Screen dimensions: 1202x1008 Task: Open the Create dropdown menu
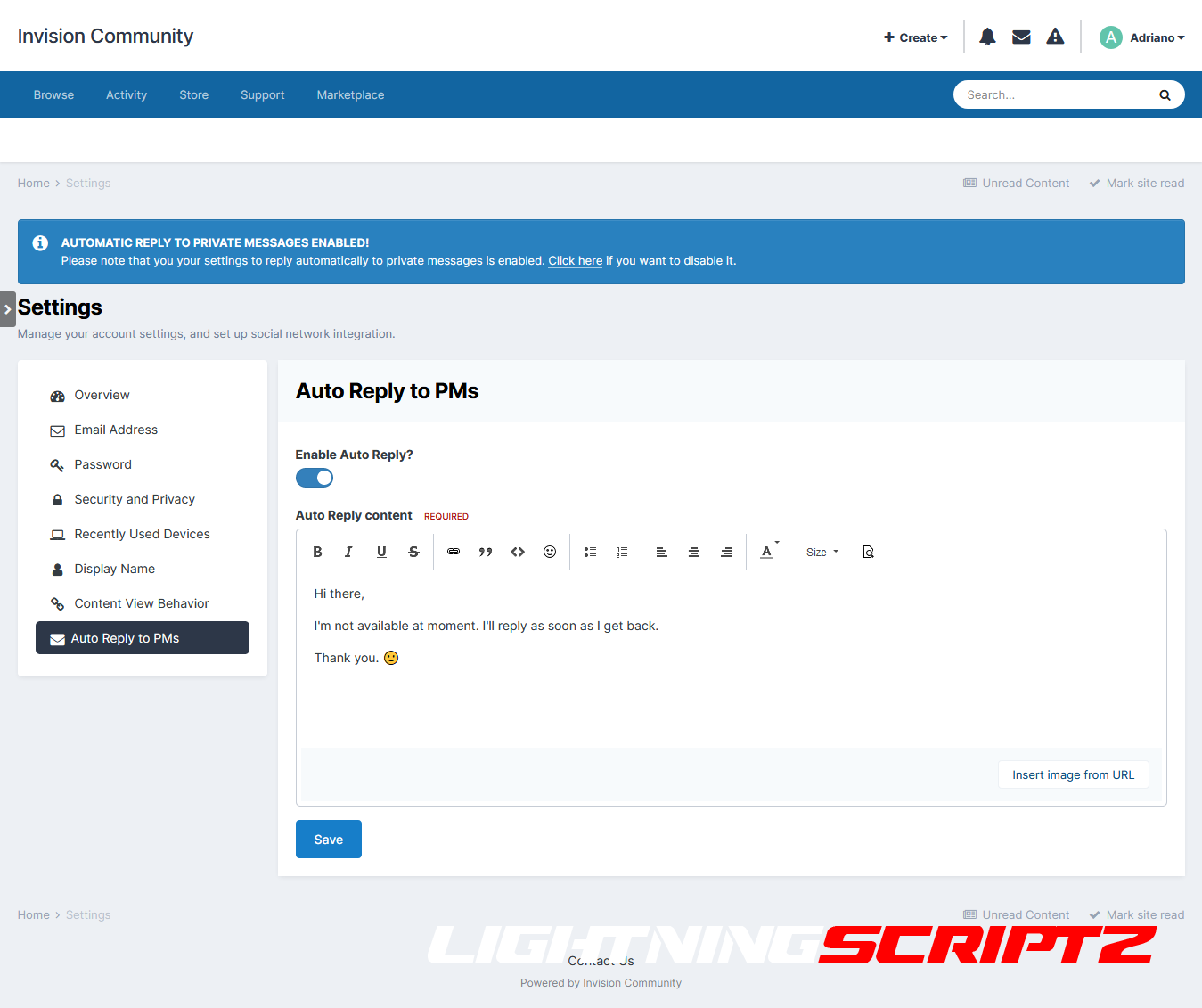(916, 37)
